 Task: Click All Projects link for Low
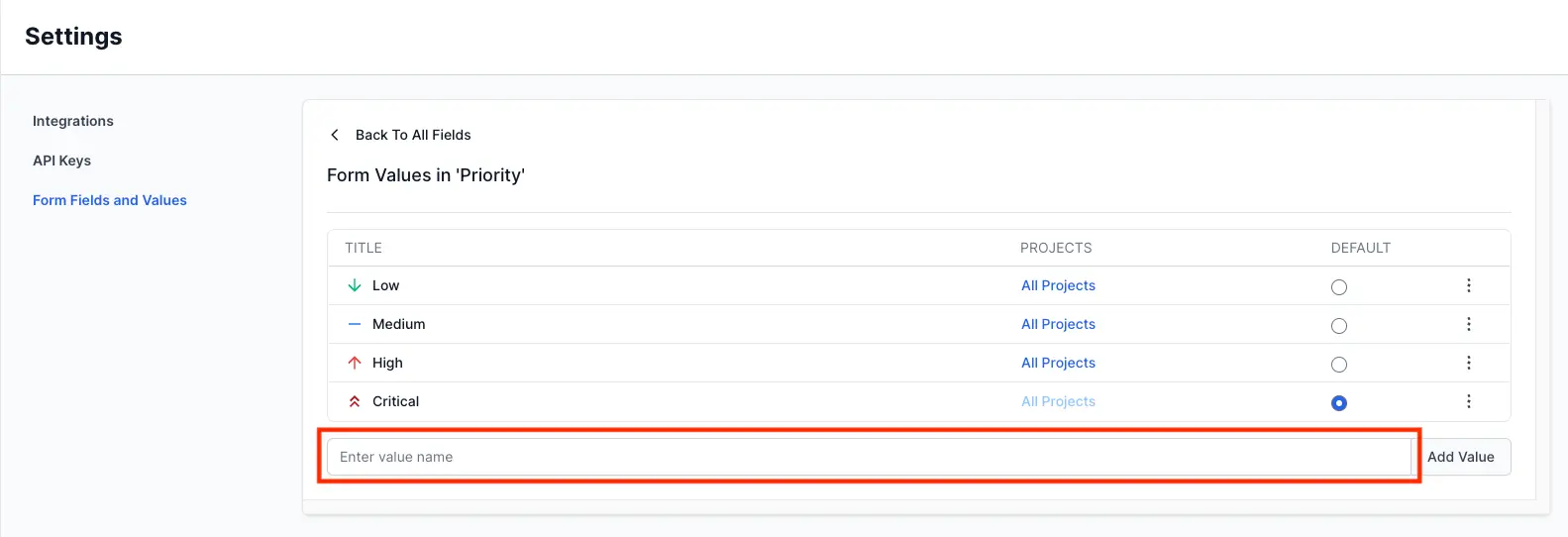1058,285
